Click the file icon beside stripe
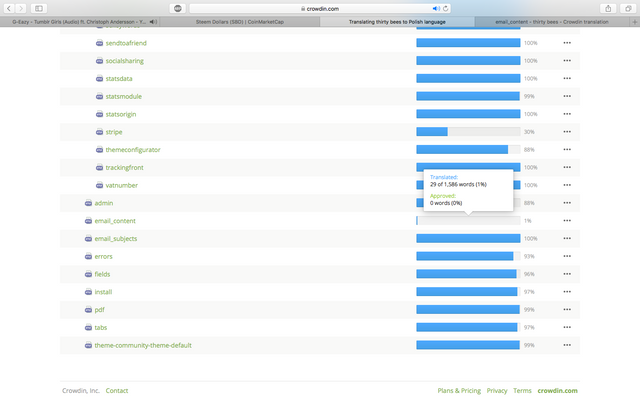This screenshot has height=400, width=640. (99, 132)
